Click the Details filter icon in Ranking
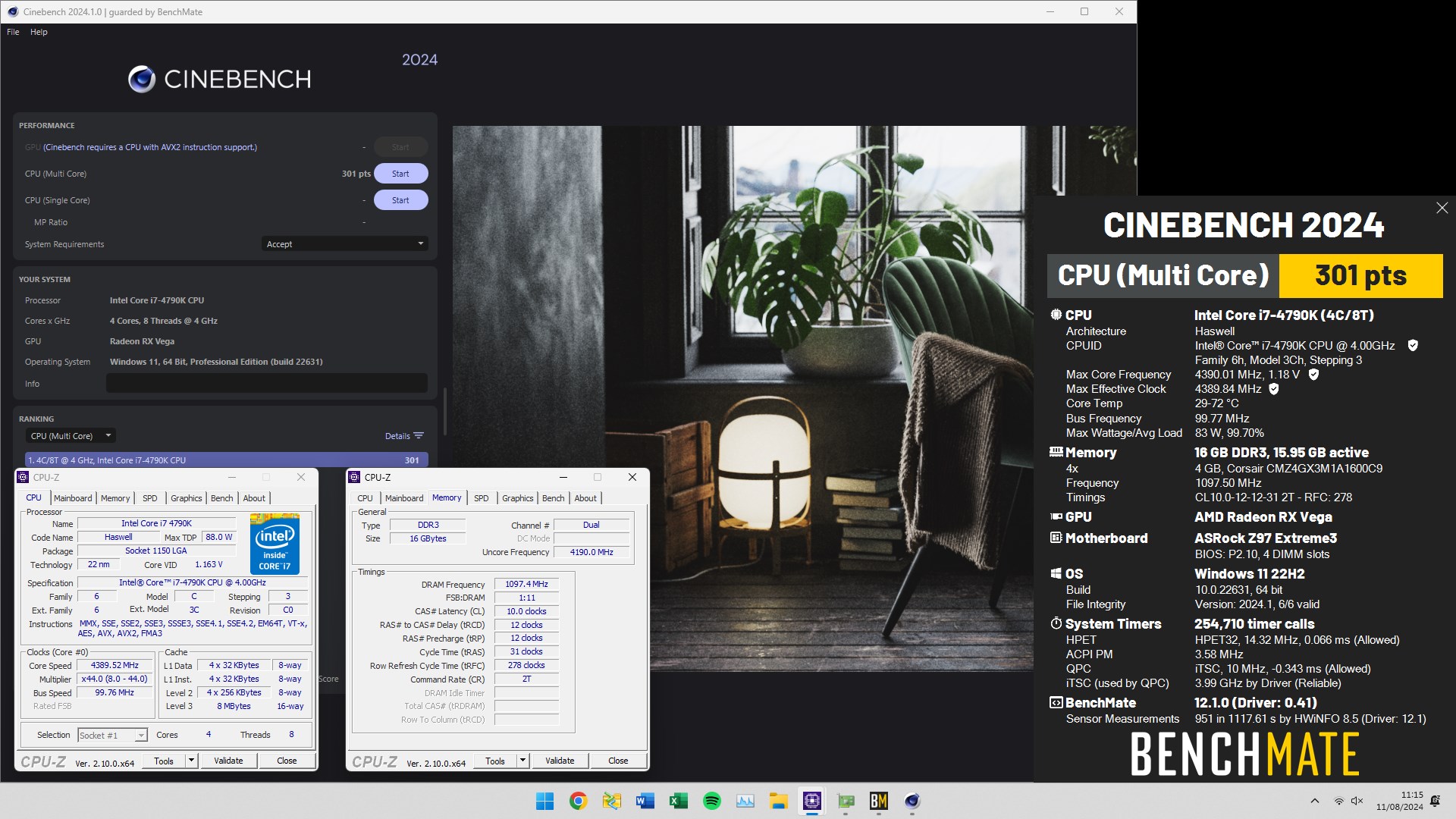 419,436
